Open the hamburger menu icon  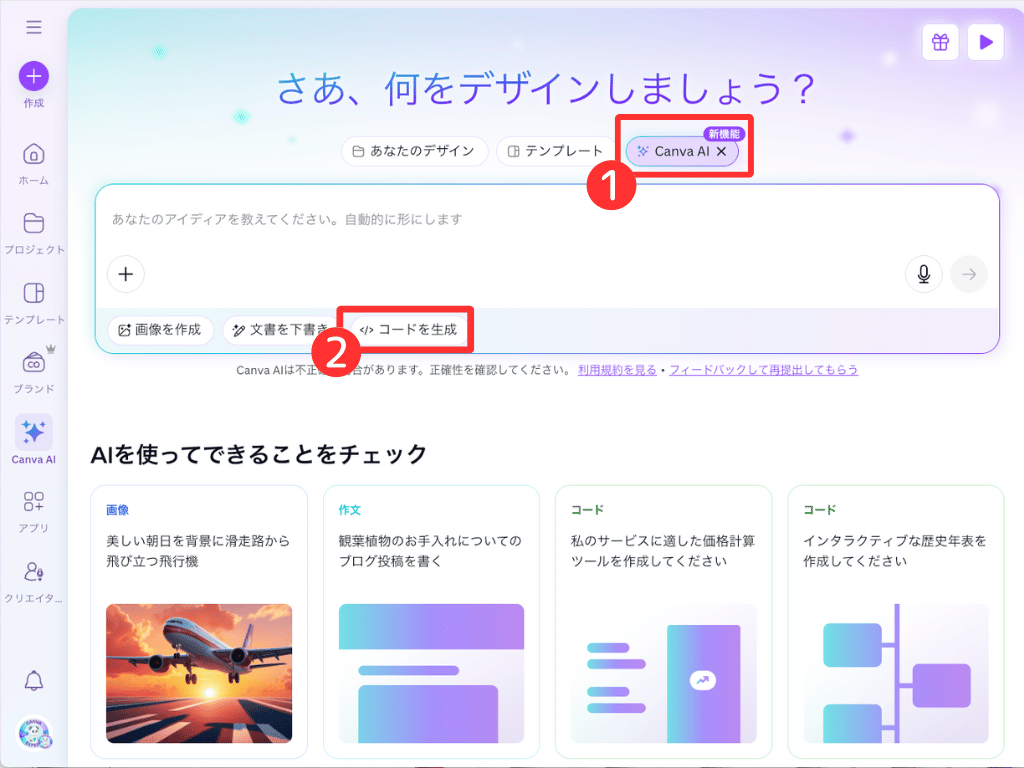(34, 27)
